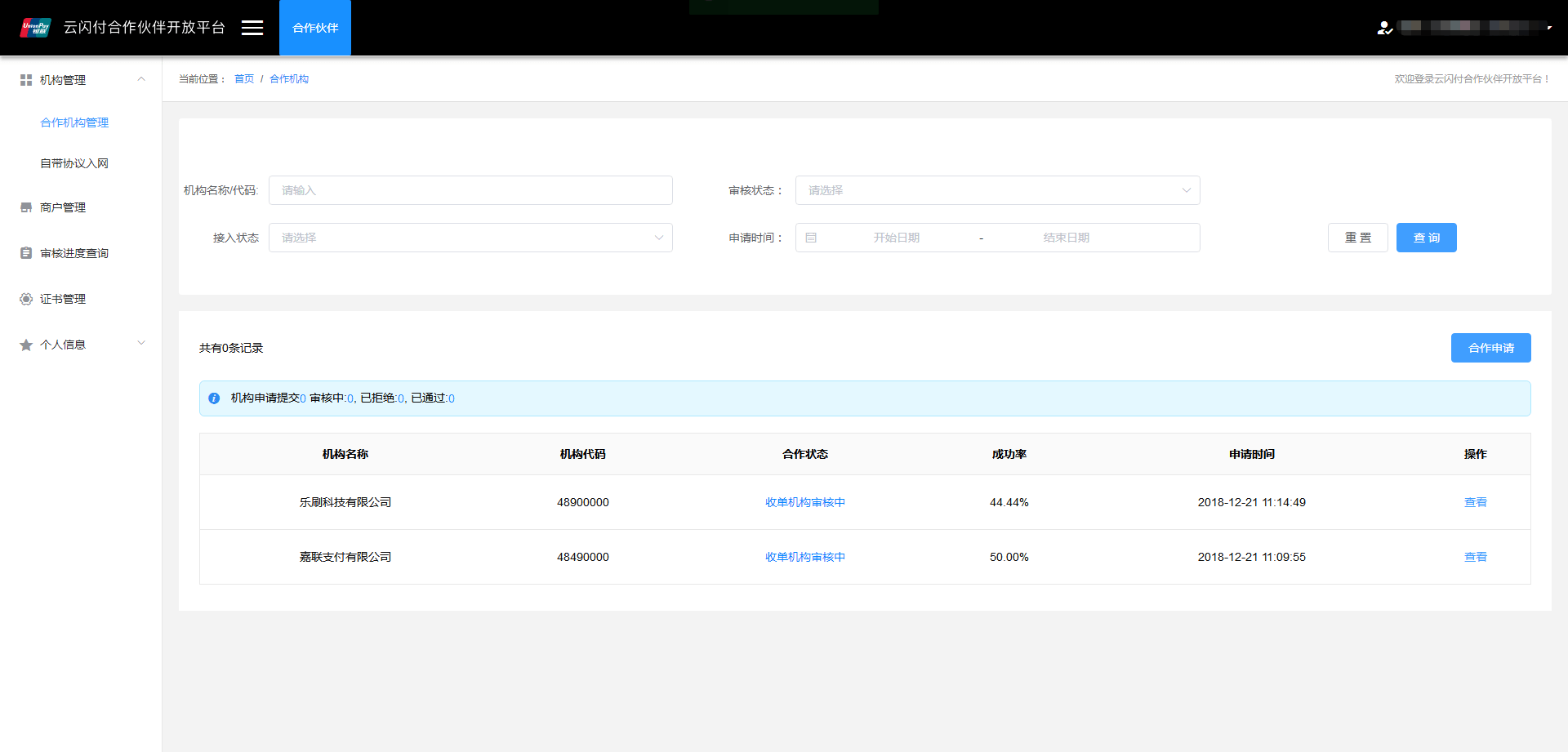Click the UnionPay logo icon
The image size is (1568, 752).
[36, 28]
